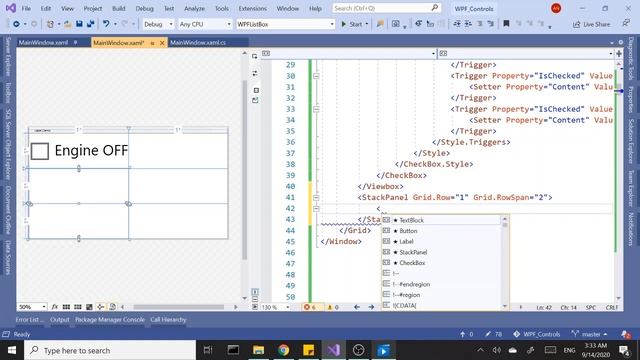This screenshot has height=360, width=640.
Task: Open the Package Manager Console tab
Action: (x=110, y=320)
